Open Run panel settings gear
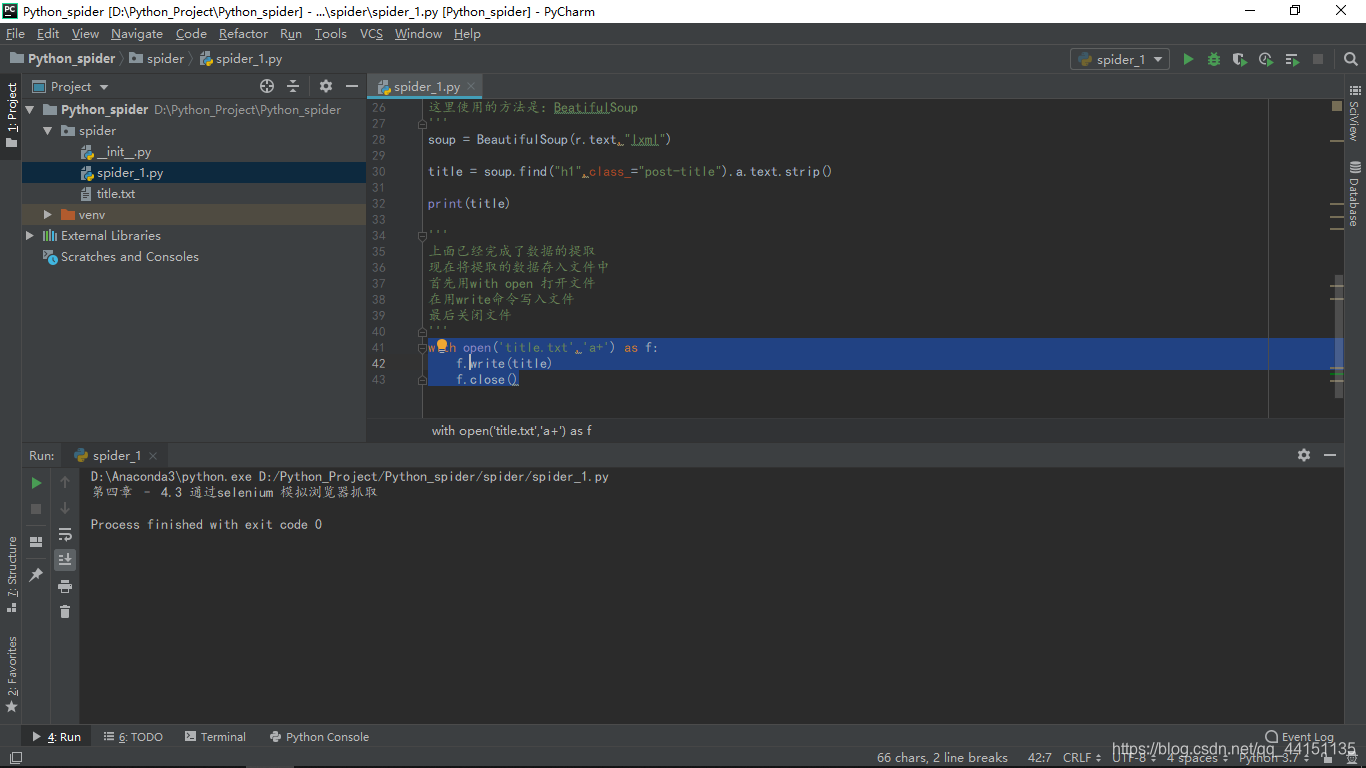Screen dimensions: 1366x768 (1304, 455)
